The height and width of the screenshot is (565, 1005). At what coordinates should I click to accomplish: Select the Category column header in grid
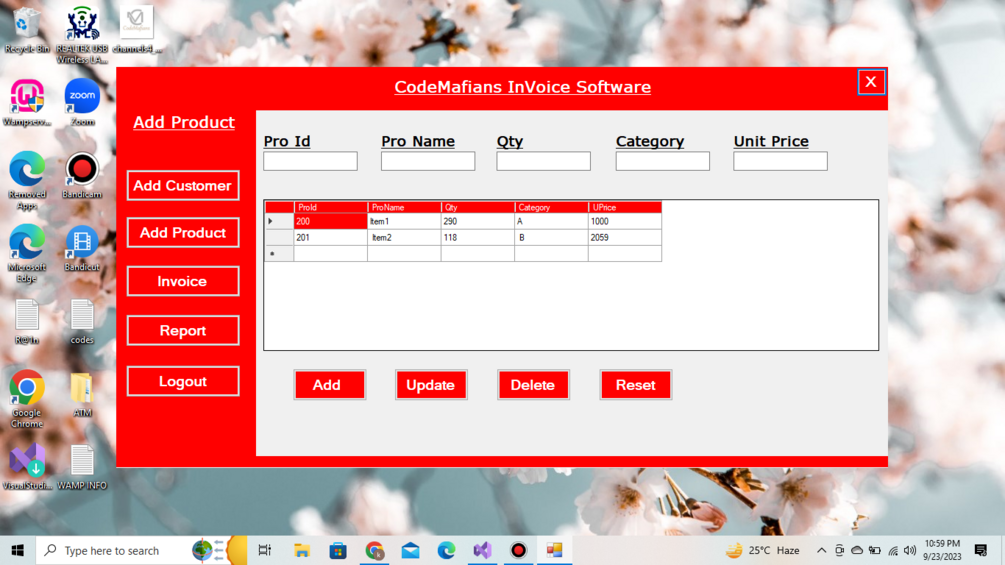click(x=552, y=208)
